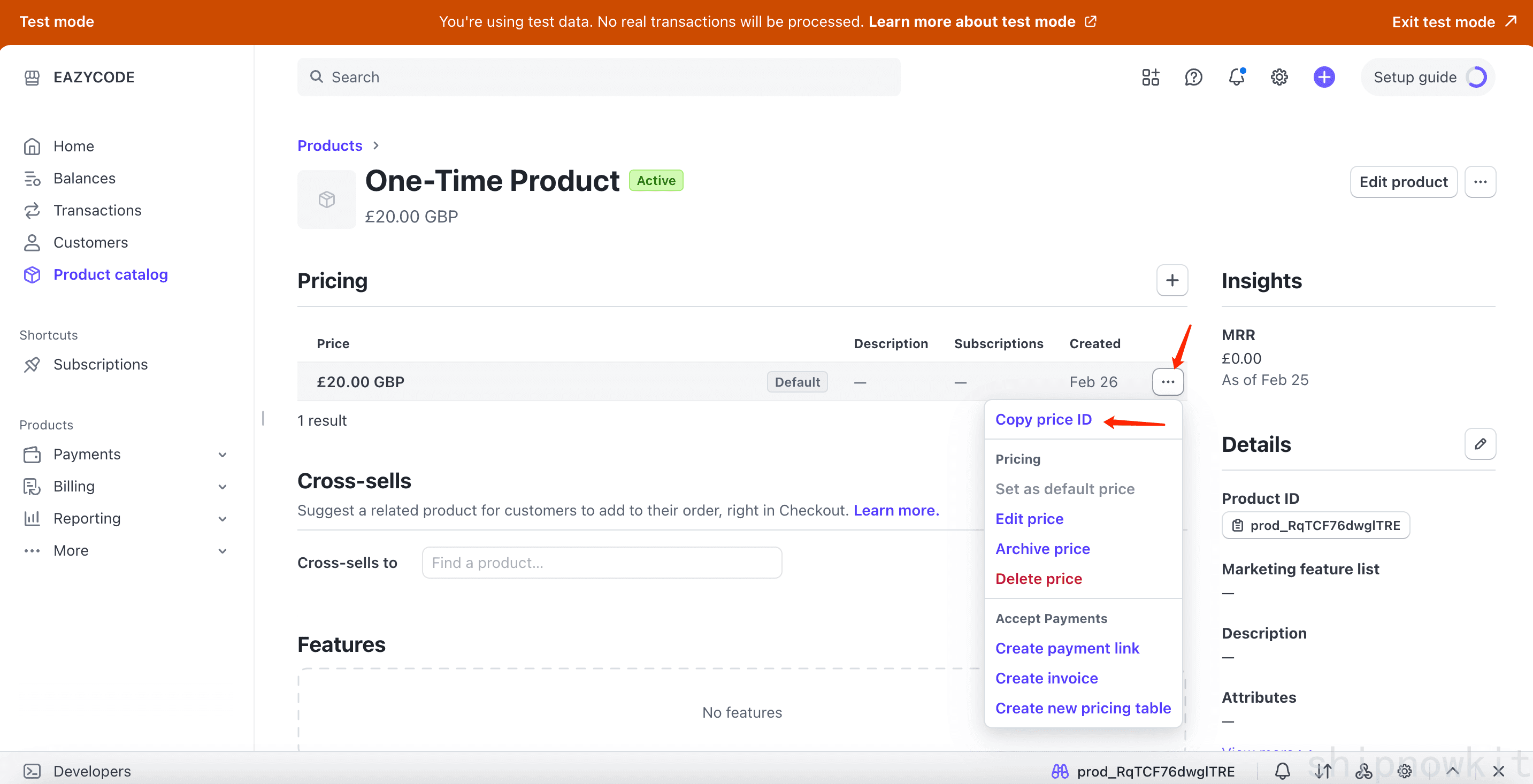Select Copy price ID from the menu
1533x784 pixels.
1043,419
